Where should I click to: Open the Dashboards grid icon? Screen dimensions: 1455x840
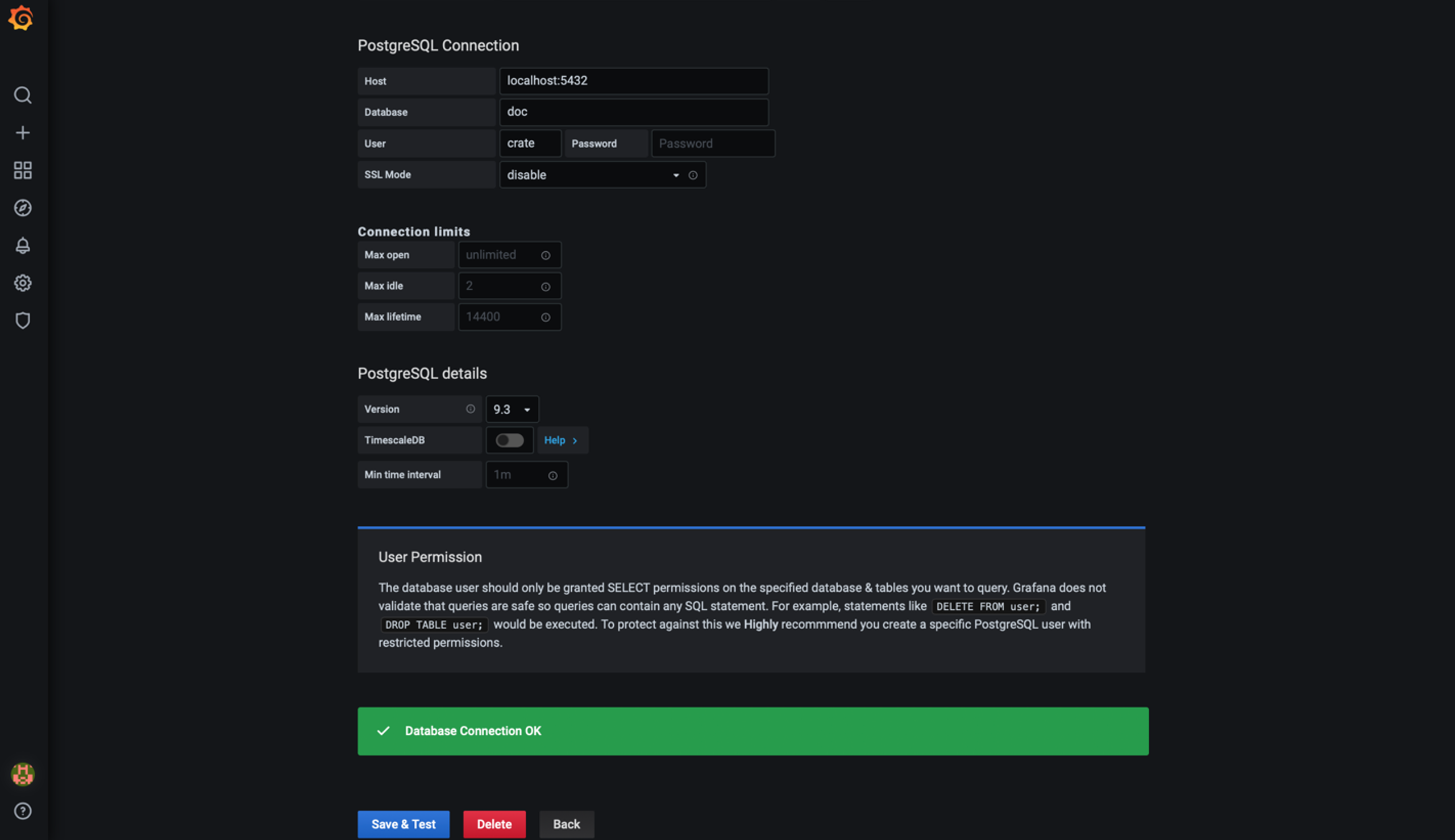pos(23,170)
